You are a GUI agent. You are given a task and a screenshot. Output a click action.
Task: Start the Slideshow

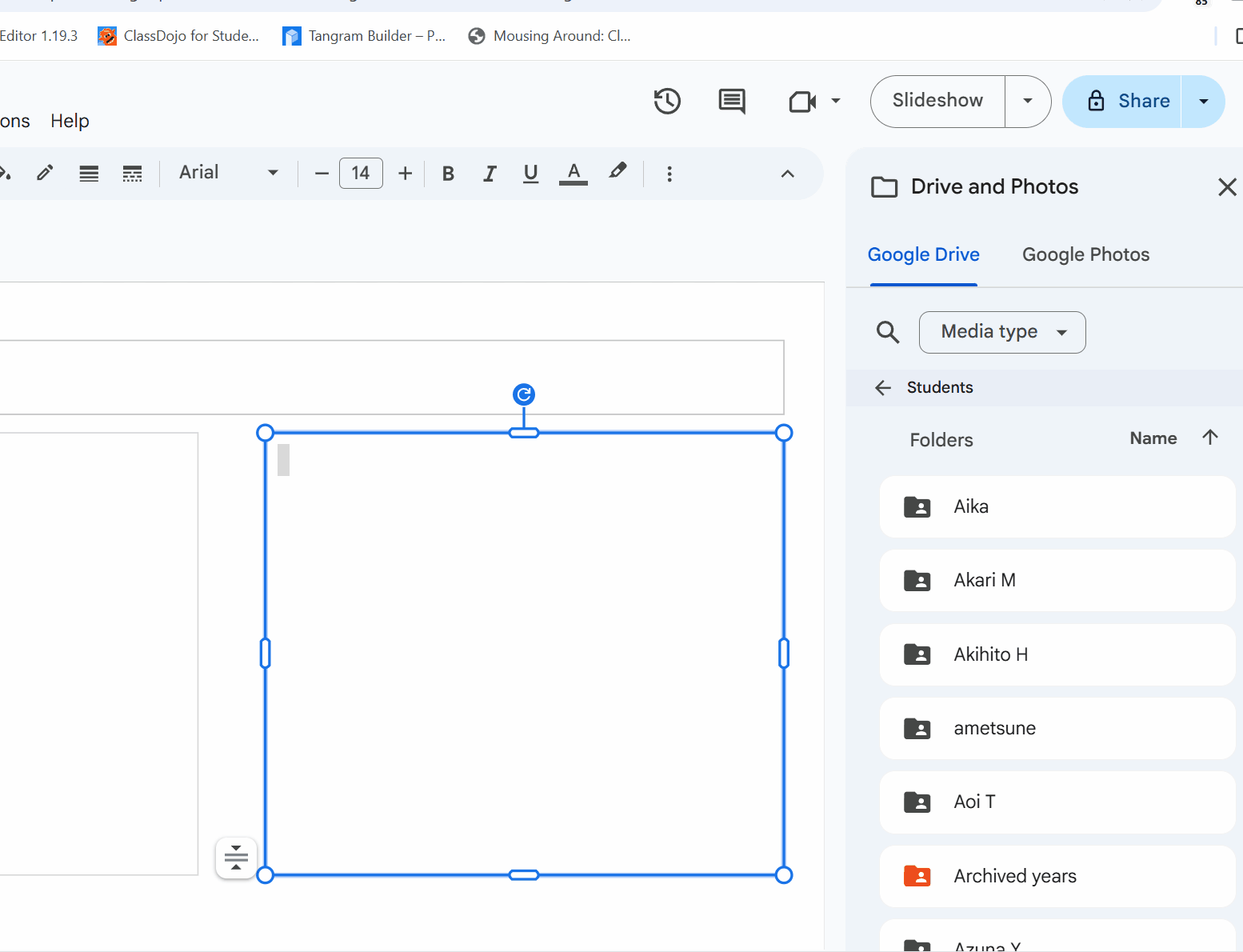937,101
